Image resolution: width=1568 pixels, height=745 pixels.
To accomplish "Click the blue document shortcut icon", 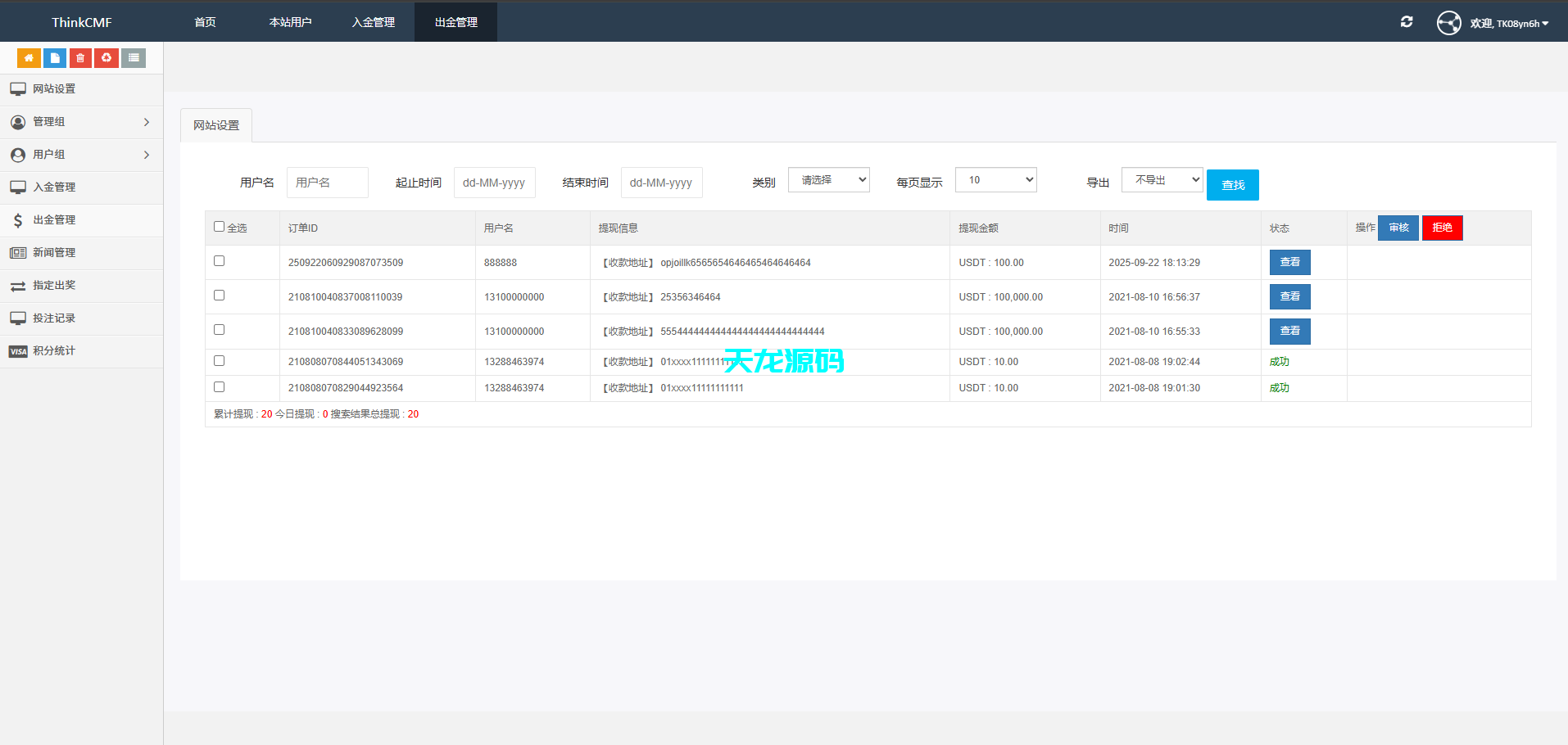I will (x=55, y=58).
